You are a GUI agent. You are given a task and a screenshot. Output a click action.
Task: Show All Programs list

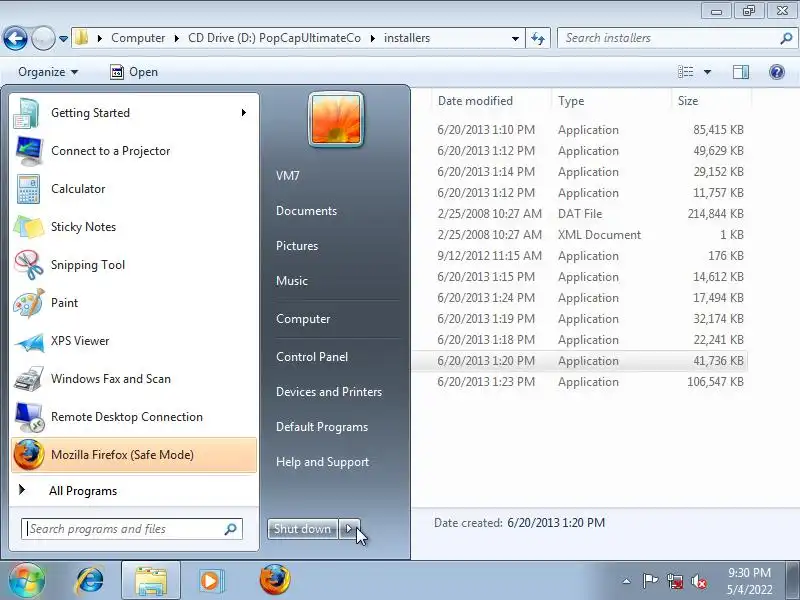coord(134,491)
